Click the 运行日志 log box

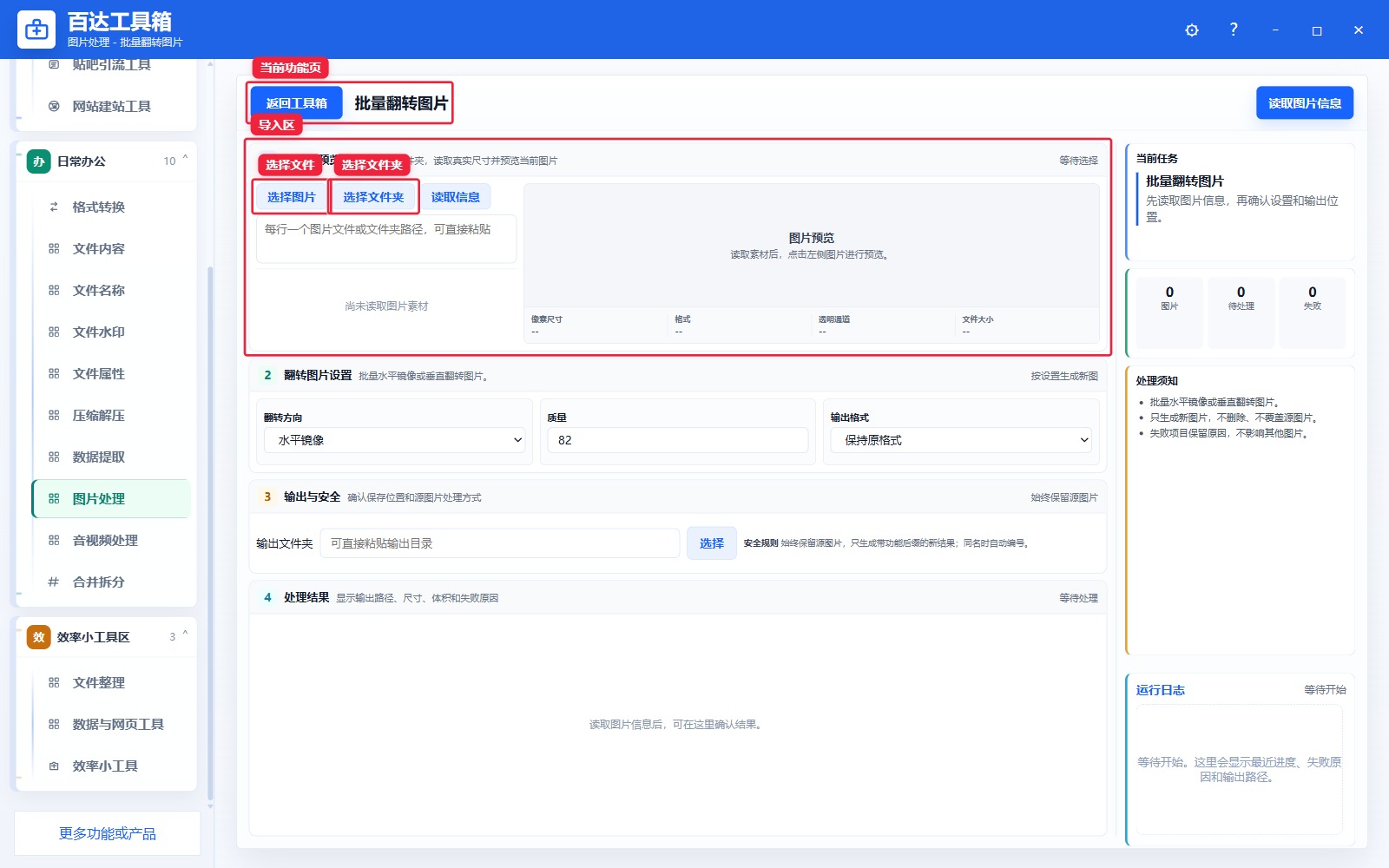(x=1239, y=769)
